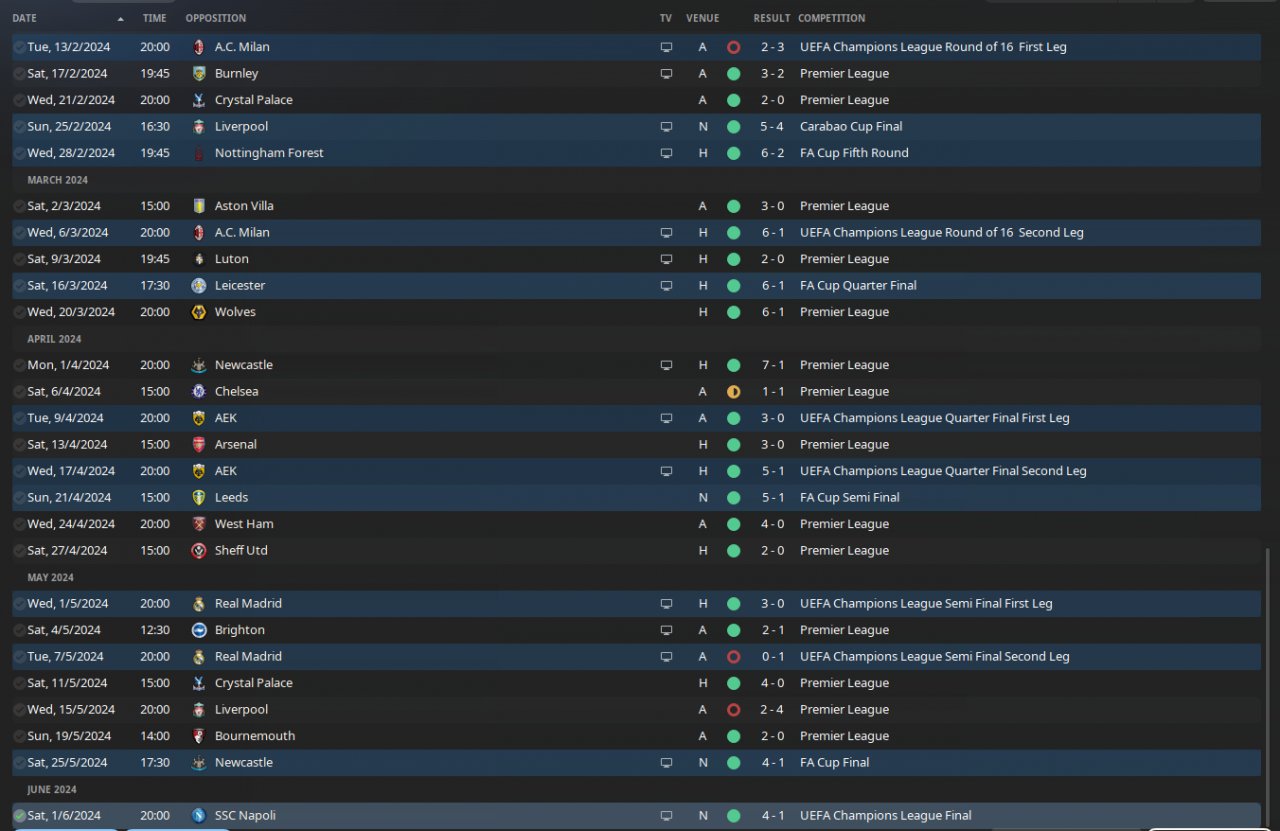Screen dimensions: 1280x831
Task: Select the SSC Napoli badge icon
Action: (199, 816)
